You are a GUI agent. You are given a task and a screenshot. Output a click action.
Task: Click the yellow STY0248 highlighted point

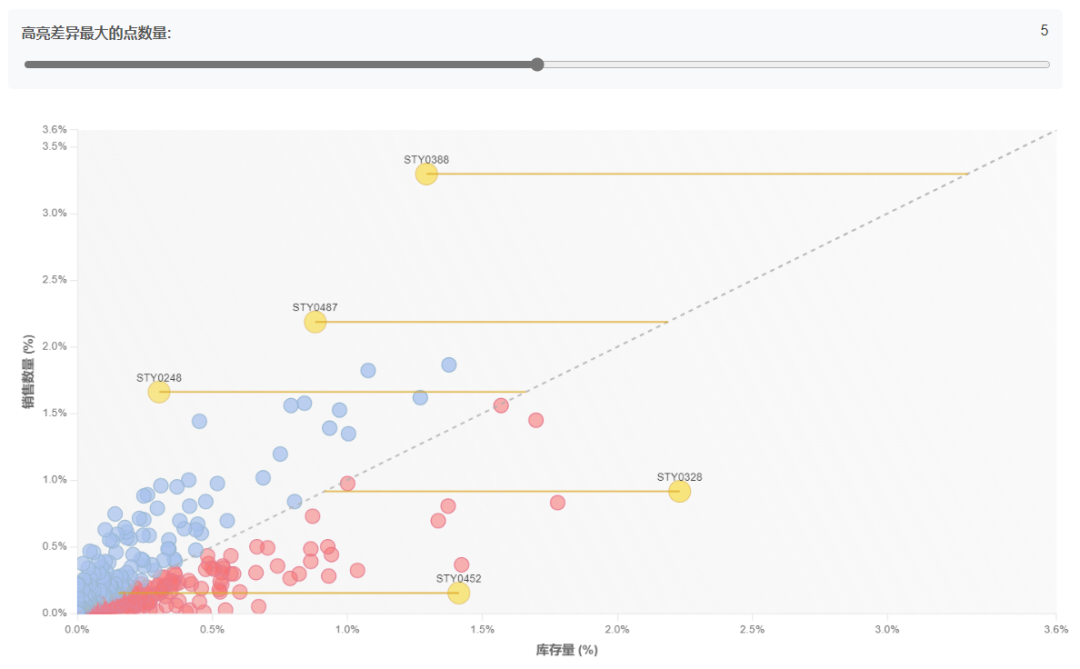[159, 392]
